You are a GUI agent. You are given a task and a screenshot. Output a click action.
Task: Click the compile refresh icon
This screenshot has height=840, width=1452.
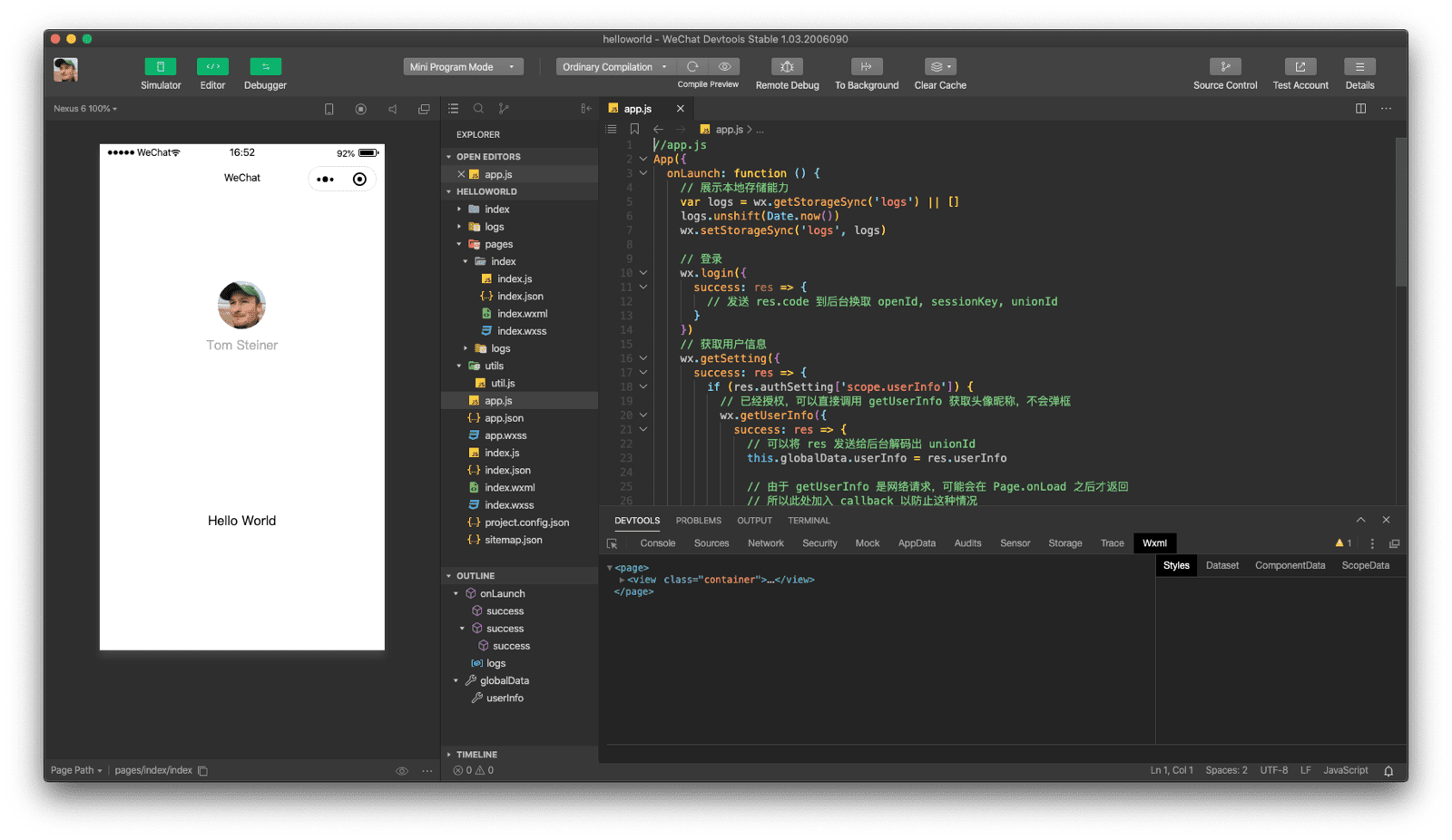click(x=692, y=66)
